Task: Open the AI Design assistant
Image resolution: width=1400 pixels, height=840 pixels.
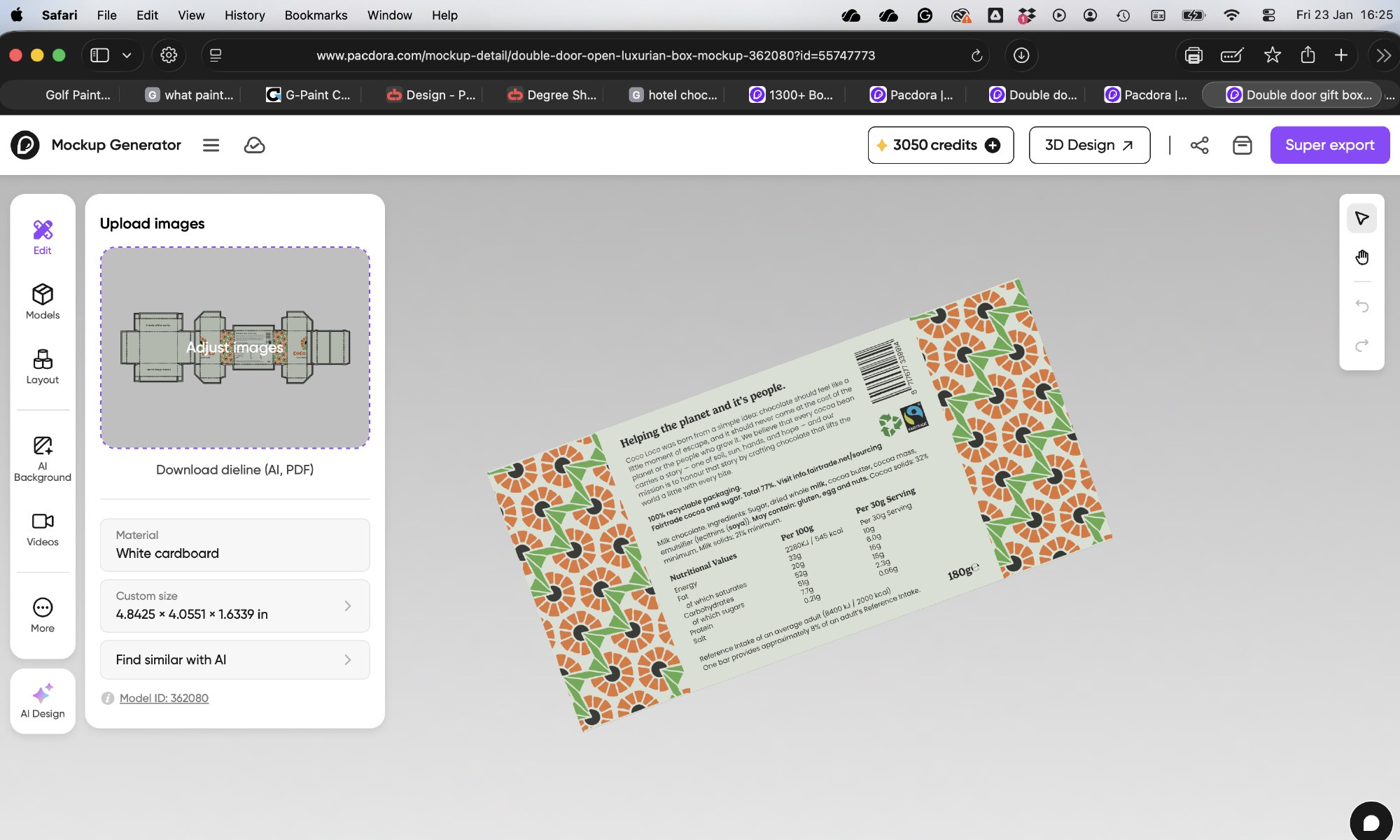Action: click(x=43, y=701)
